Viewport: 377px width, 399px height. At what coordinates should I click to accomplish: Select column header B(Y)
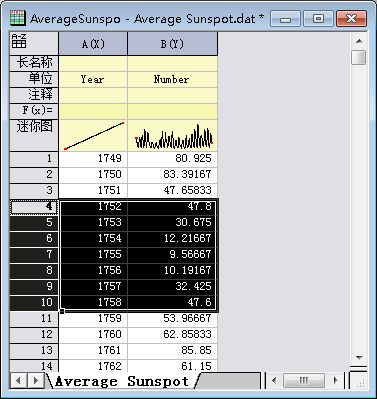tap(172, 44)
